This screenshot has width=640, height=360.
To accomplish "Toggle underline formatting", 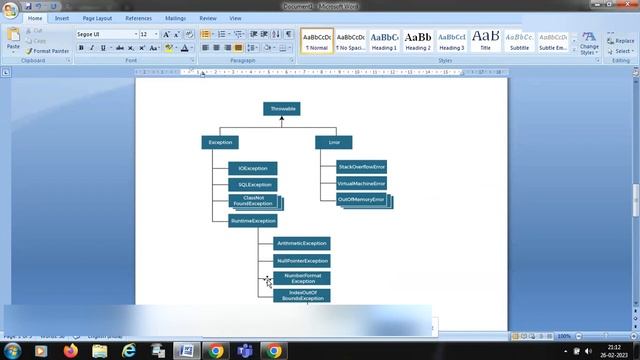I will pos(103,48).
